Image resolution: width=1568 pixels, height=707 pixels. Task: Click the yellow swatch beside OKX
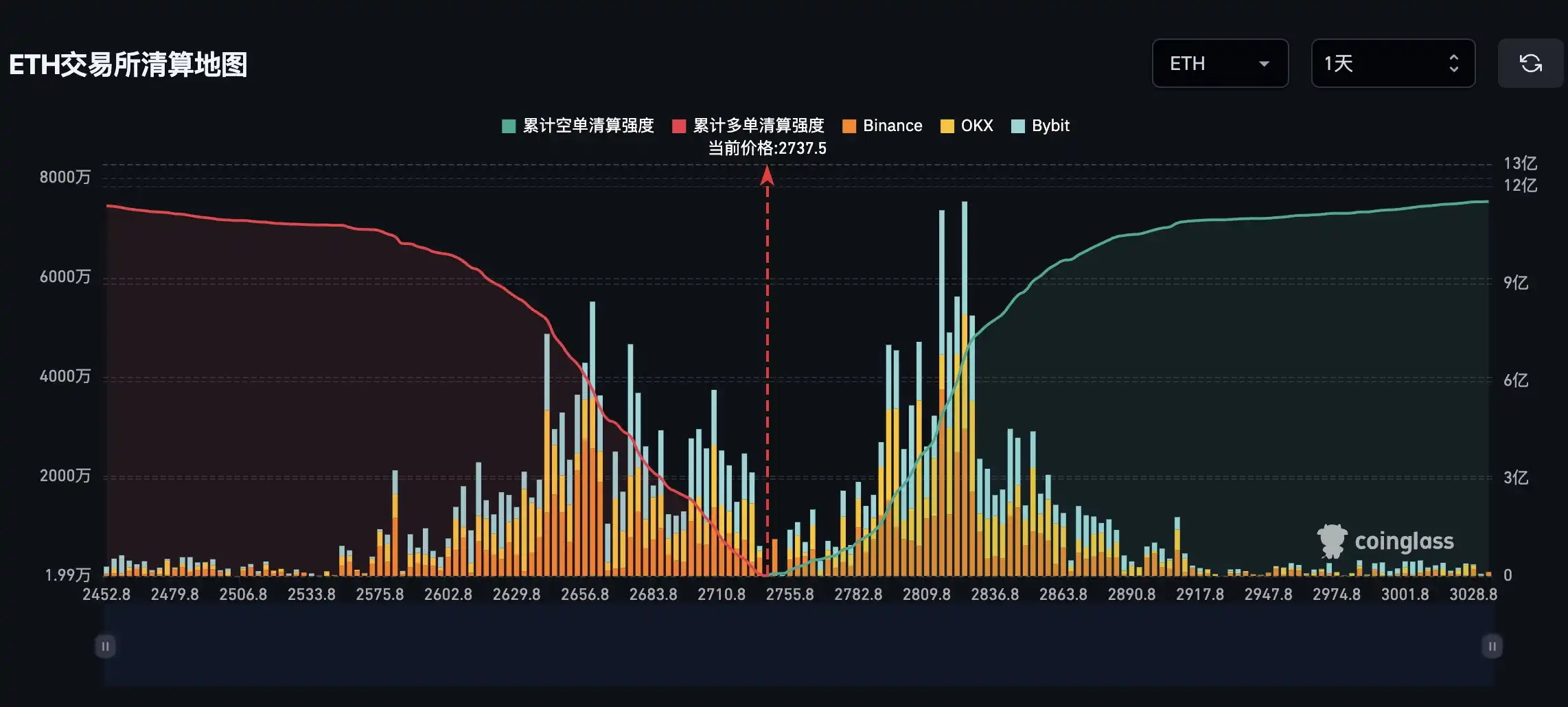tap(947, 126)
